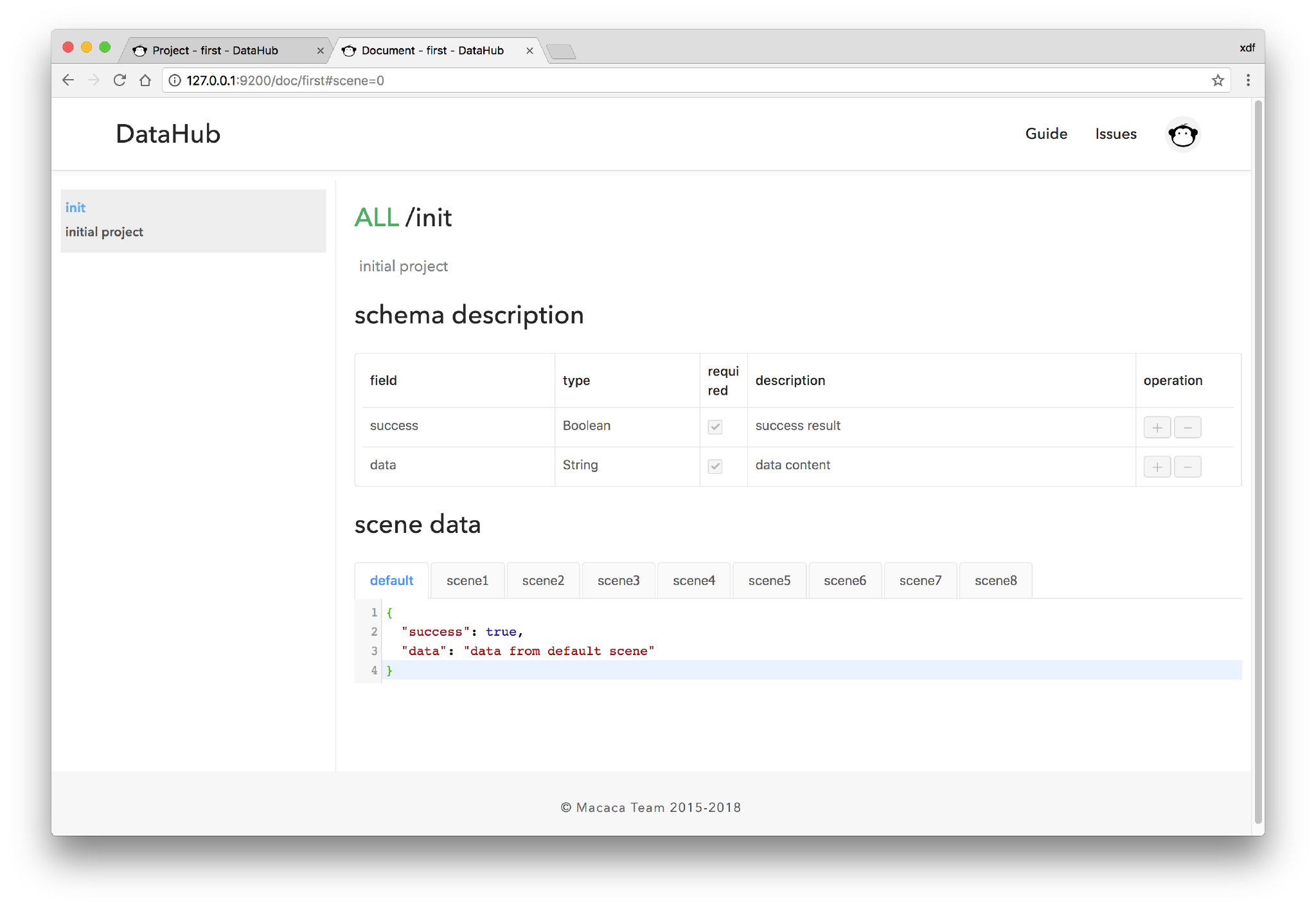Screen dimensions: 1316x909
Task: Click the minus button in success row
Action: pos(1187,428)
